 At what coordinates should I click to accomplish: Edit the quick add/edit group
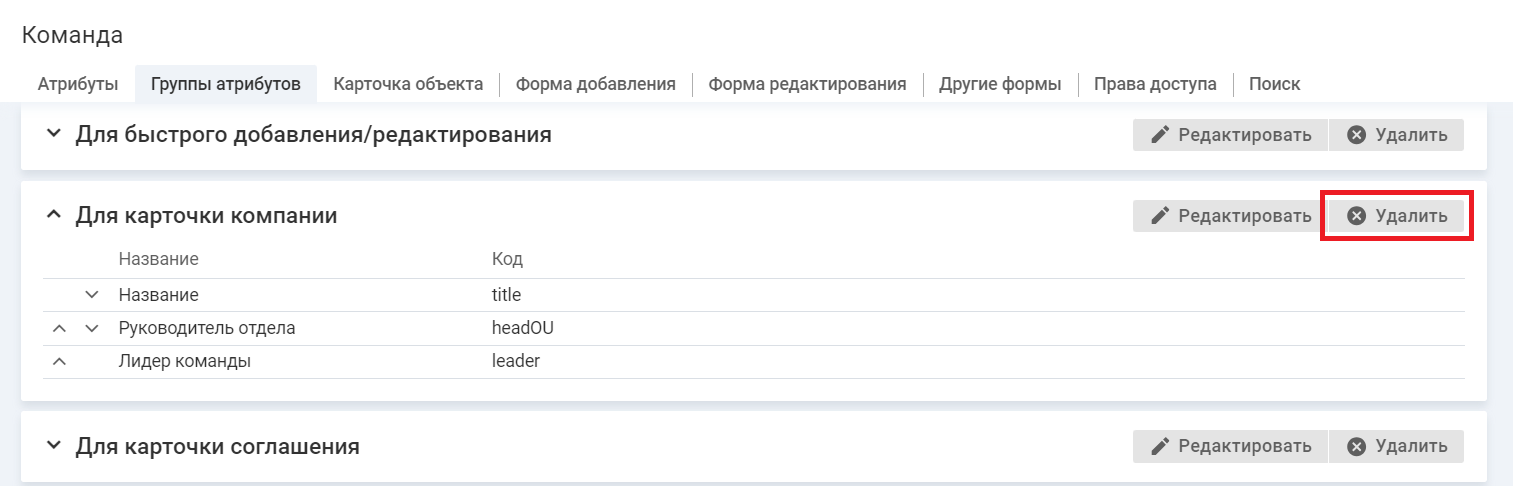click(1230, 135)
